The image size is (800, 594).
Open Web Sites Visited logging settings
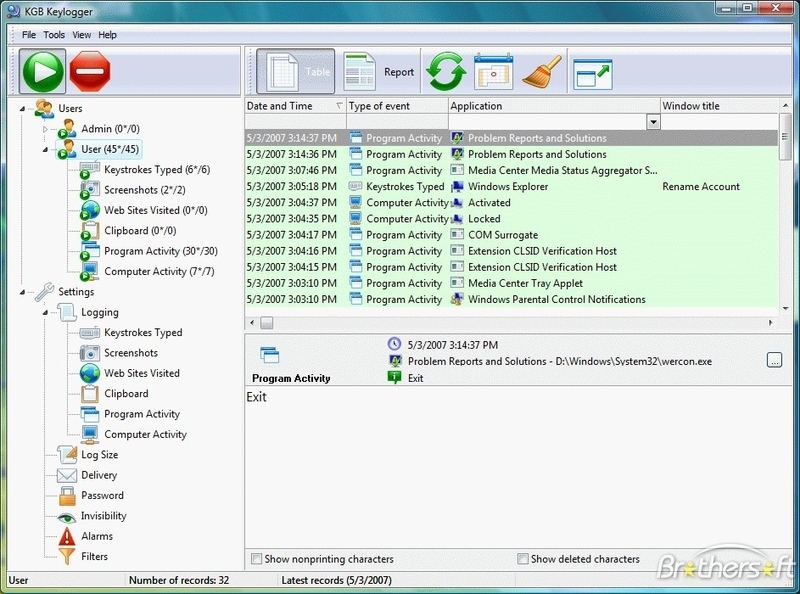tap(142, 374)
